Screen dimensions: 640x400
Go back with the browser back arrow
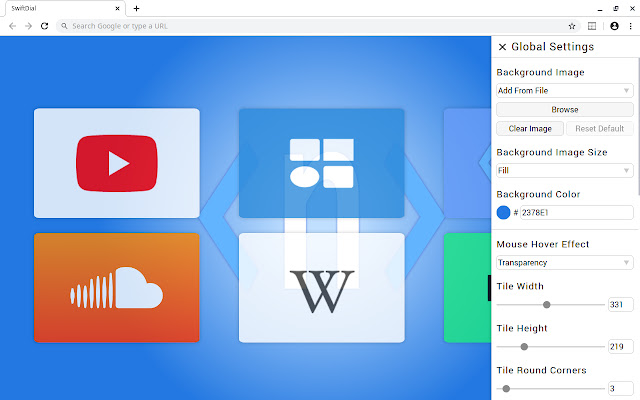(x=12, y=26)
